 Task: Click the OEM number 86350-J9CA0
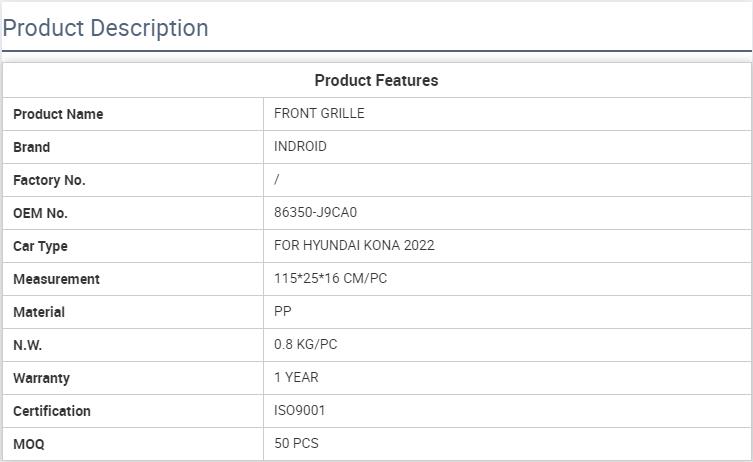point(315,212)
